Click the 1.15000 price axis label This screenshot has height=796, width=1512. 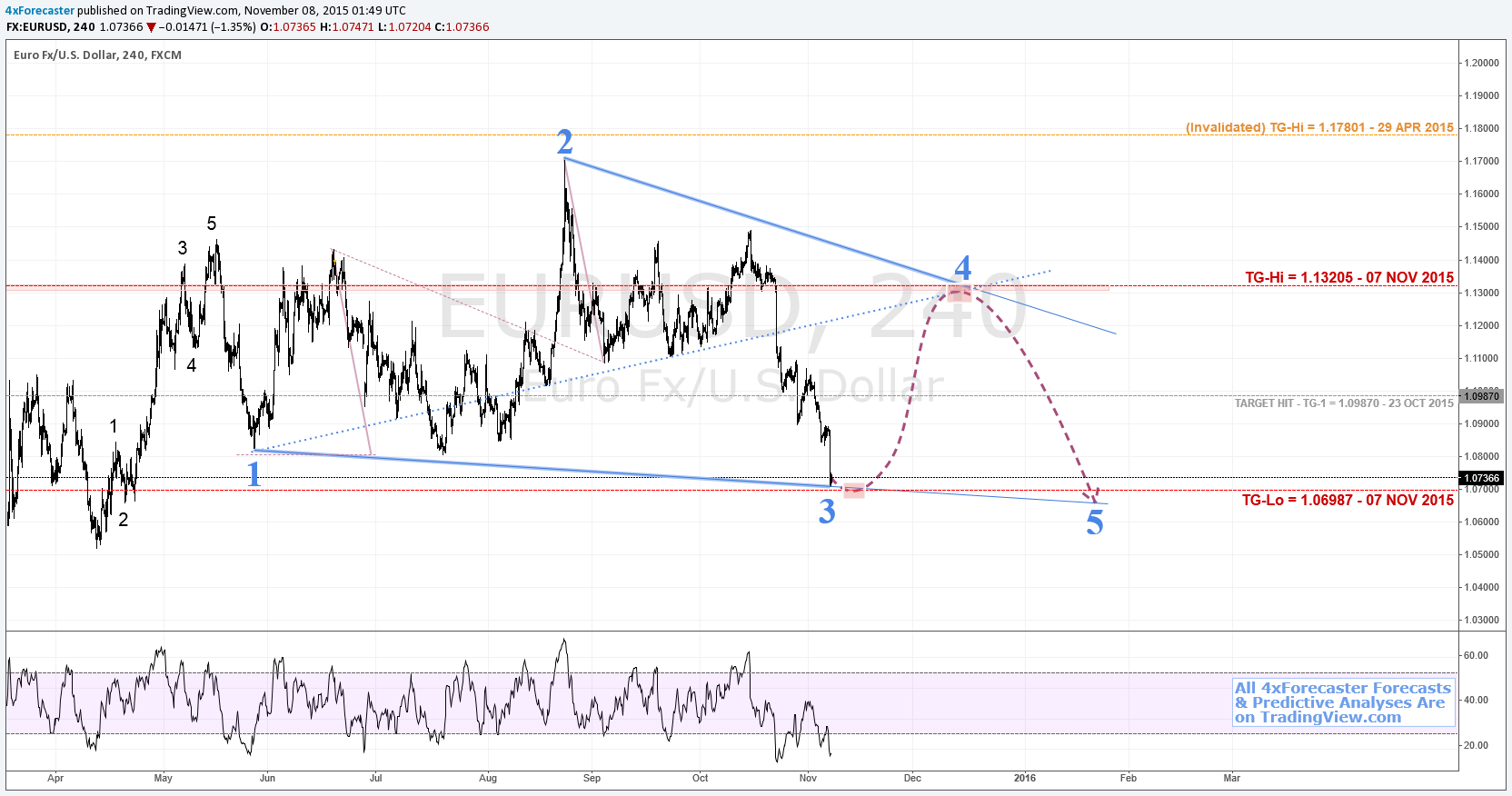[x=1481, y=226]
